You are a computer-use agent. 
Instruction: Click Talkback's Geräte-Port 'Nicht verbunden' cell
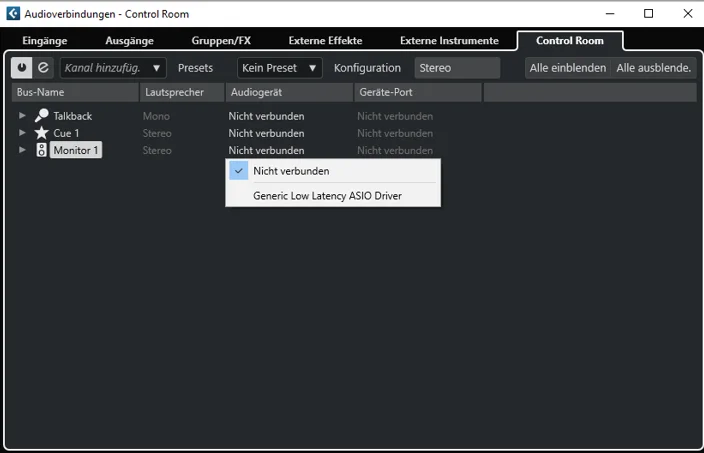click(395, 116)
